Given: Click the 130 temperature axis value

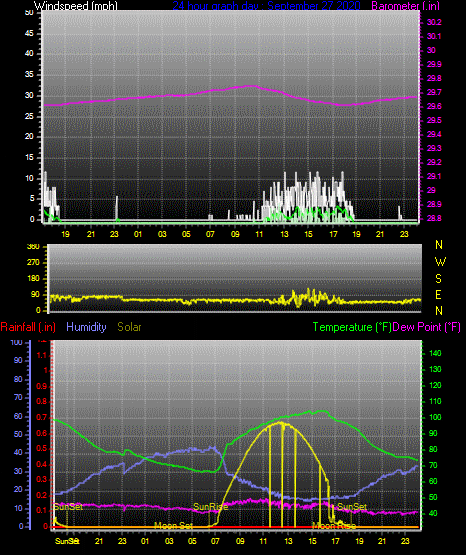Looking at the screenshot, I should tap(435, 369).
